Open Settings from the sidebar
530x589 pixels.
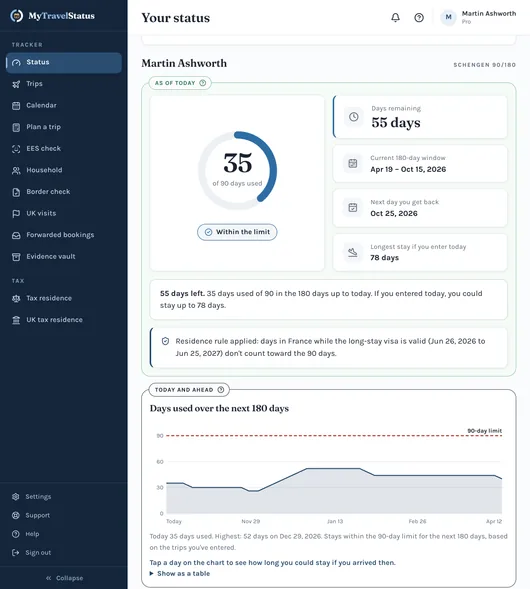click(38, 497)
